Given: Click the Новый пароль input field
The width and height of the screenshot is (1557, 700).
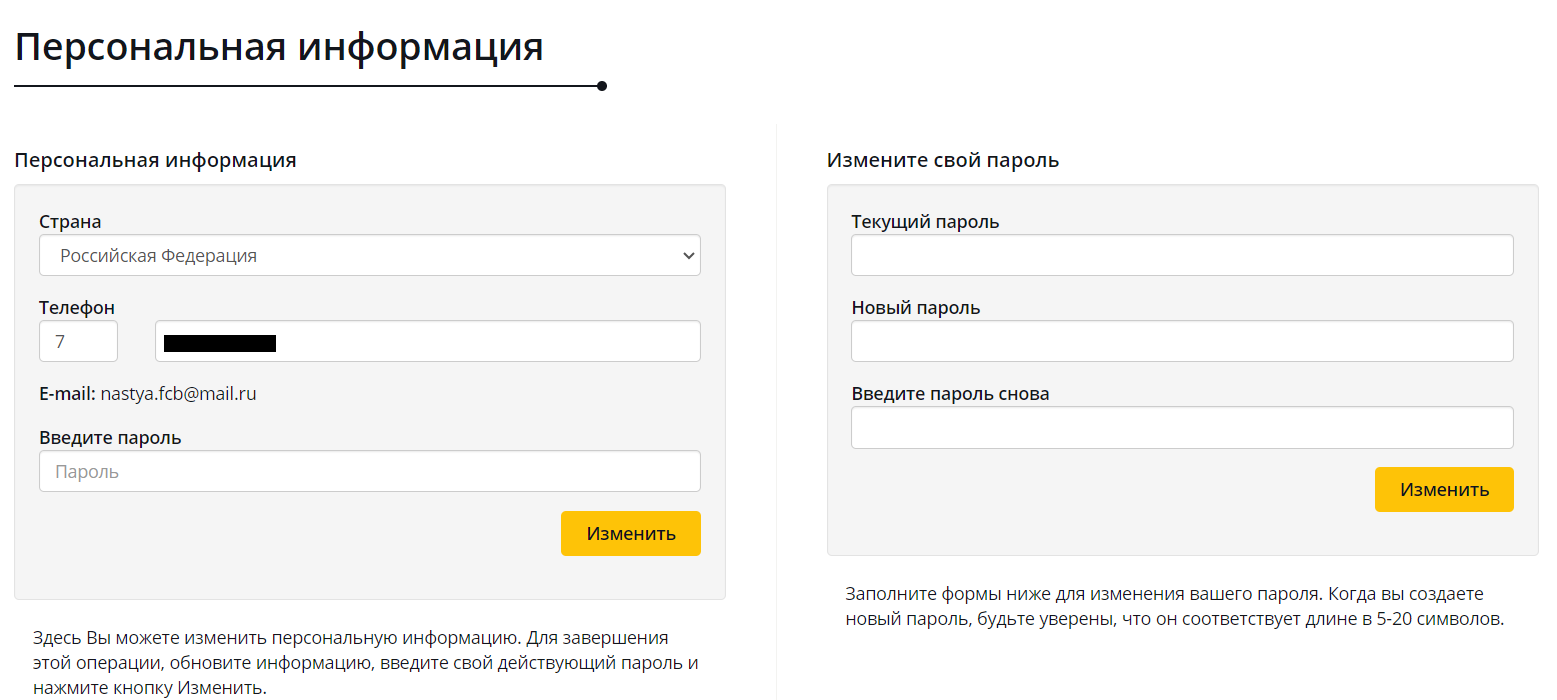Looking at the screenshot, I should 1182,341.
